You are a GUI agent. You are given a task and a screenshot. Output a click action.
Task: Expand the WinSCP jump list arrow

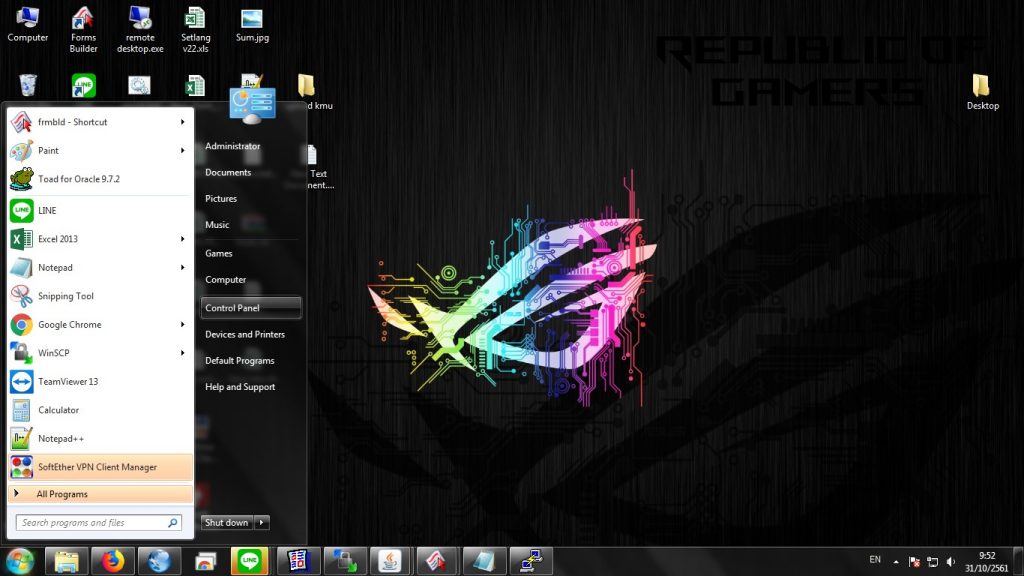(x=183, y=353)
